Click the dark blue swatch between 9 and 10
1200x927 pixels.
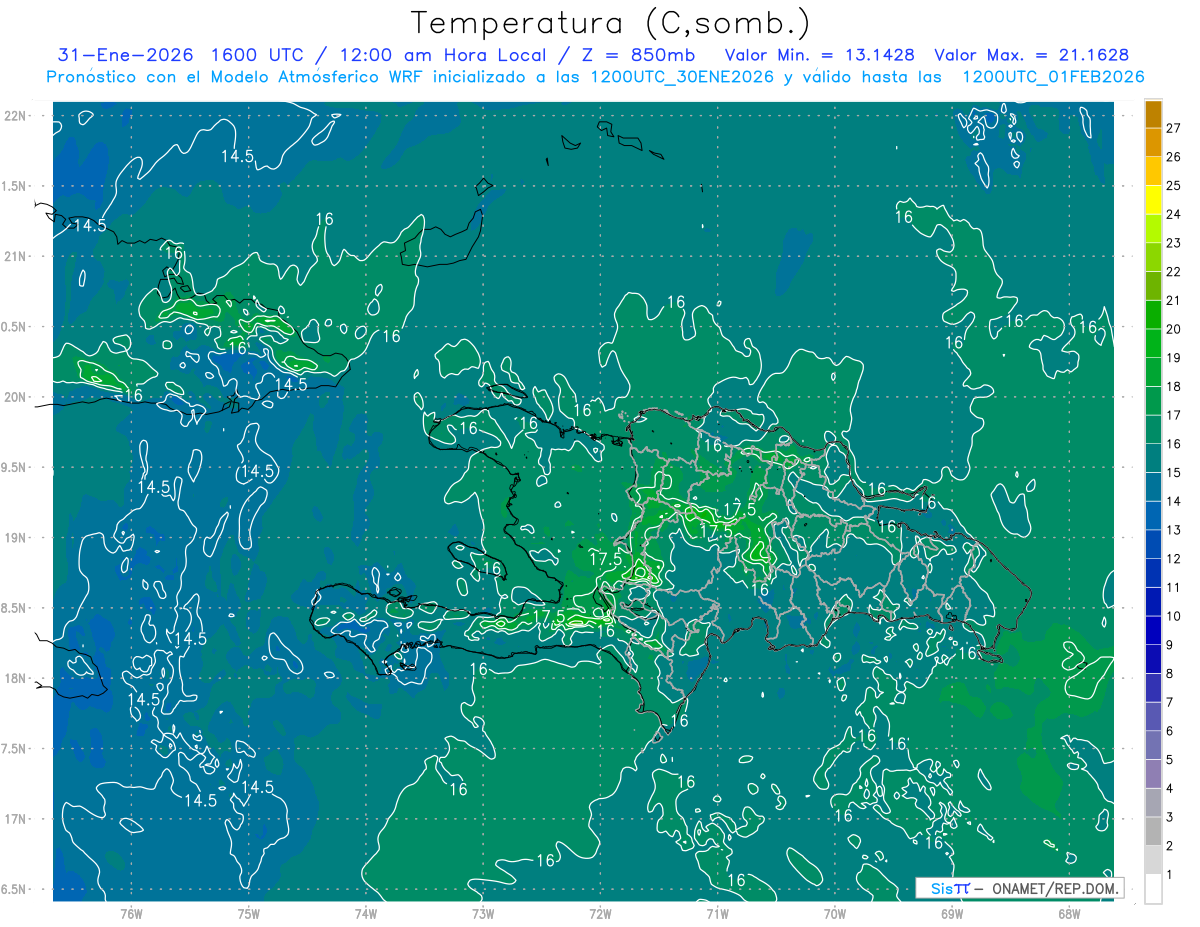[x=1153, y=631]
